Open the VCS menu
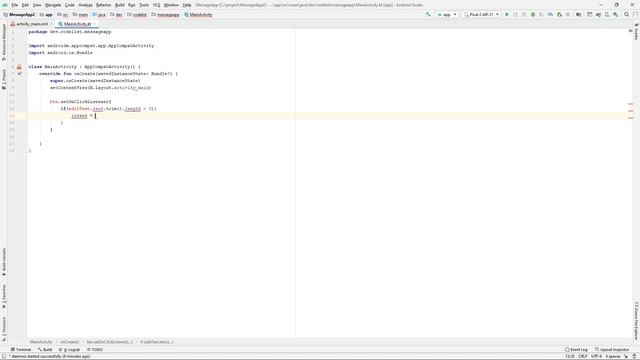Image resolution: width=640 pixels, height=360 pixels. tap(156, 5)
